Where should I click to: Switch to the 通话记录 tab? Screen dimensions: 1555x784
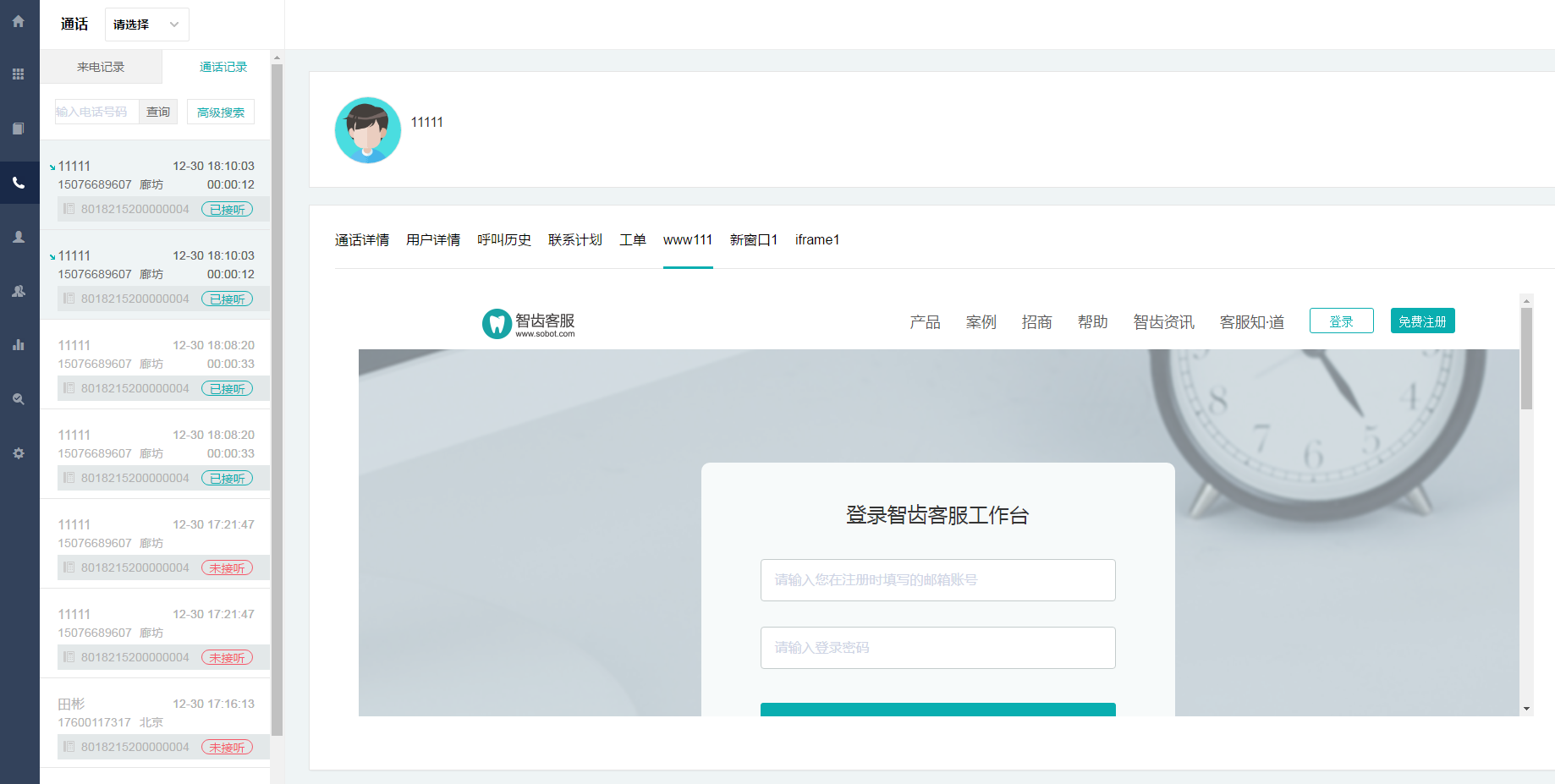click(223, 67)
